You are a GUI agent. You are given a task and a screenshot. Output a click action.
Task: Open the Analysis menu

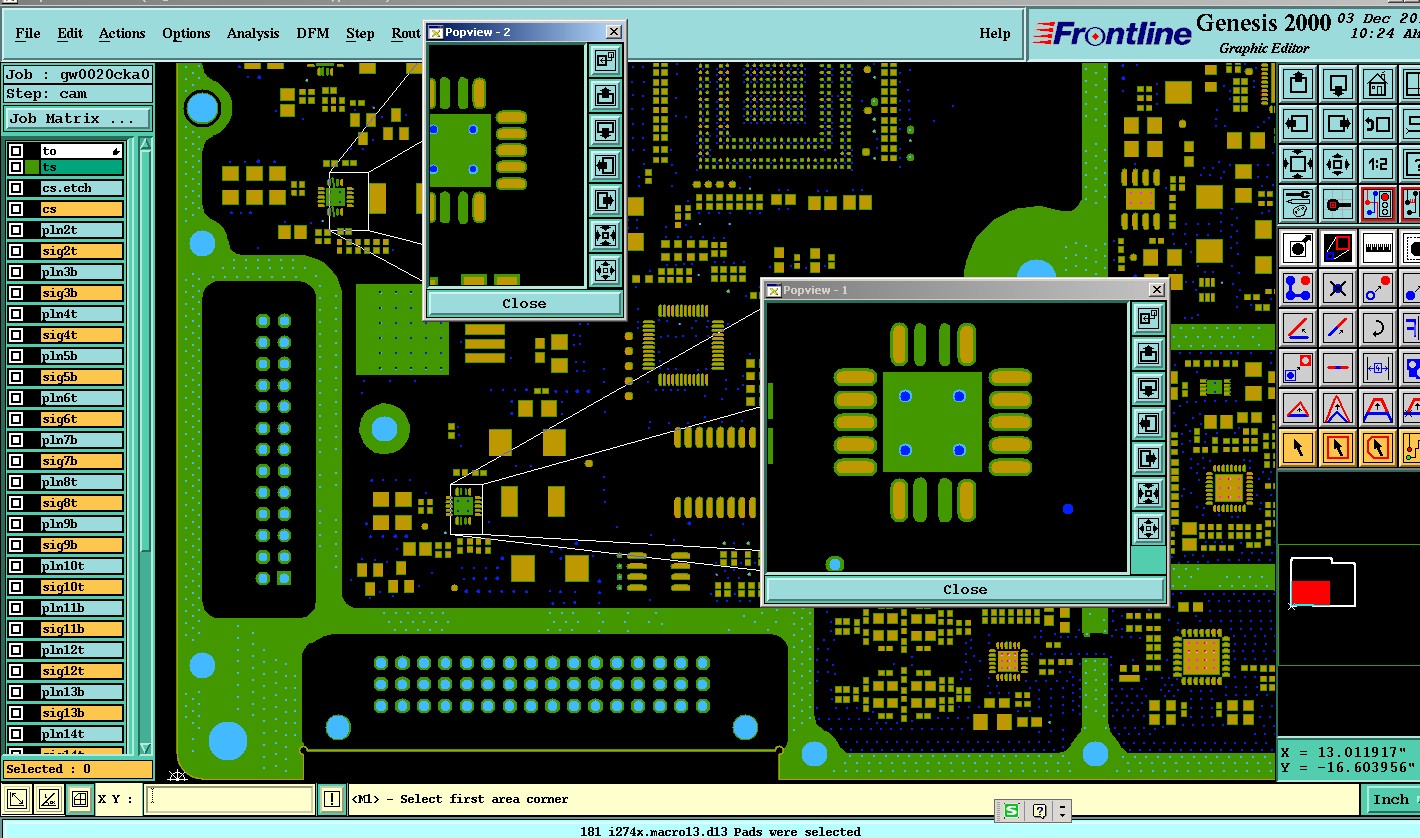(x=253, y=33)
